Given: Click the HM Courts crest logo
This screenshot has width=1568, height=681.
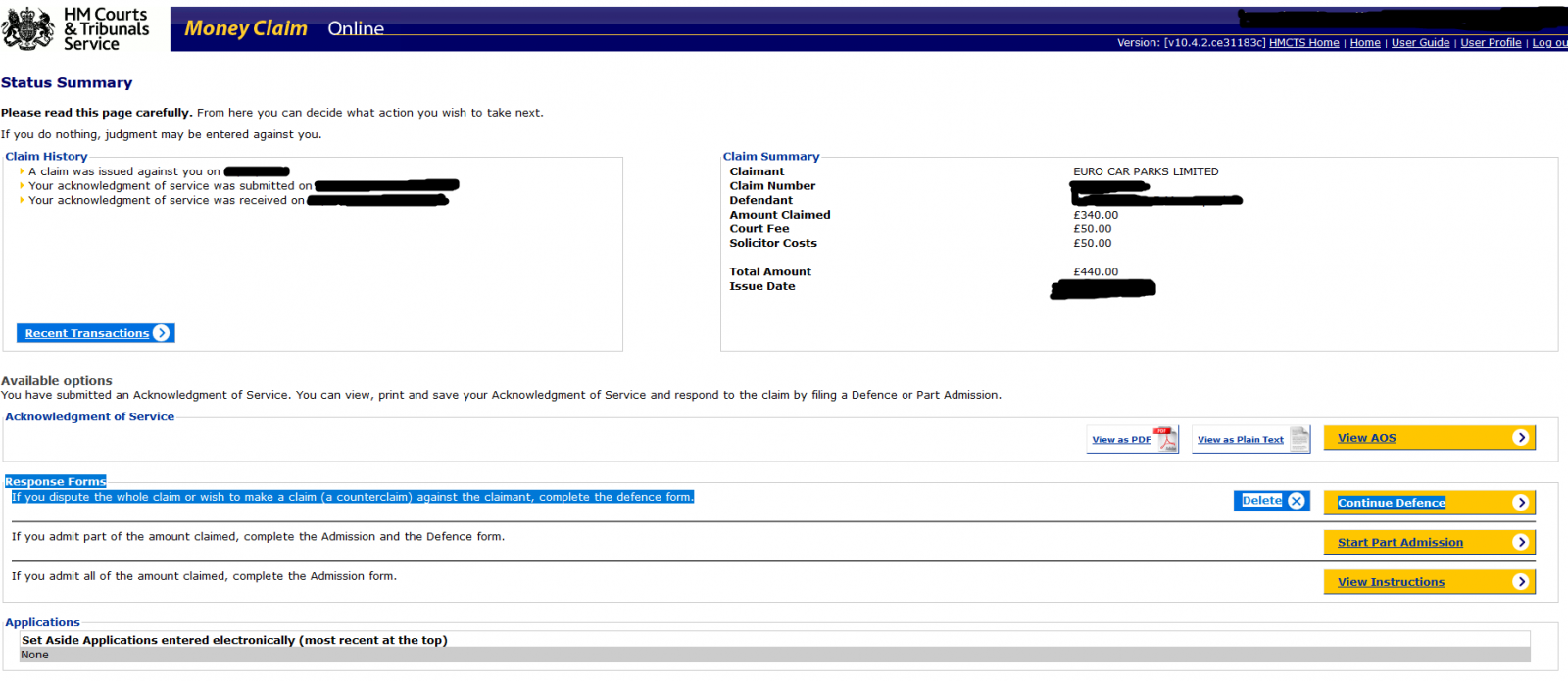Looking at the screenshot, I should pyautogui.click(x=27, y=28).
